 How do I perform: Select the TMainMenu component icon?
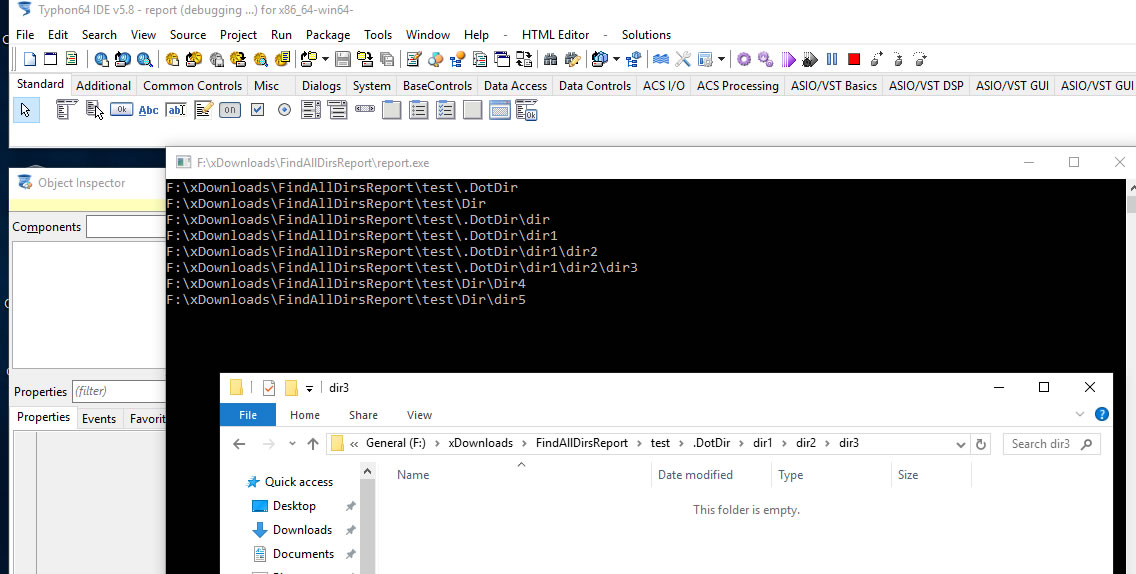(67, 110)
